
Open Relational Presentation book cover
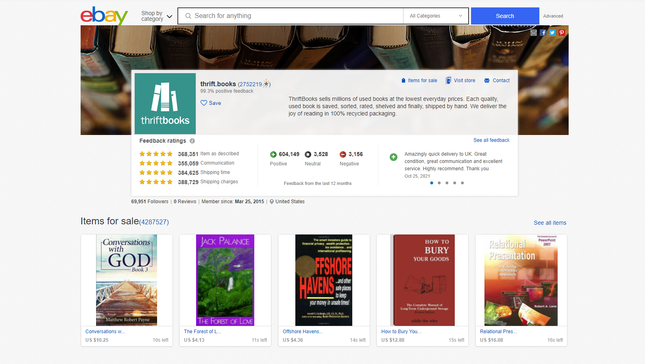(521, 280)
